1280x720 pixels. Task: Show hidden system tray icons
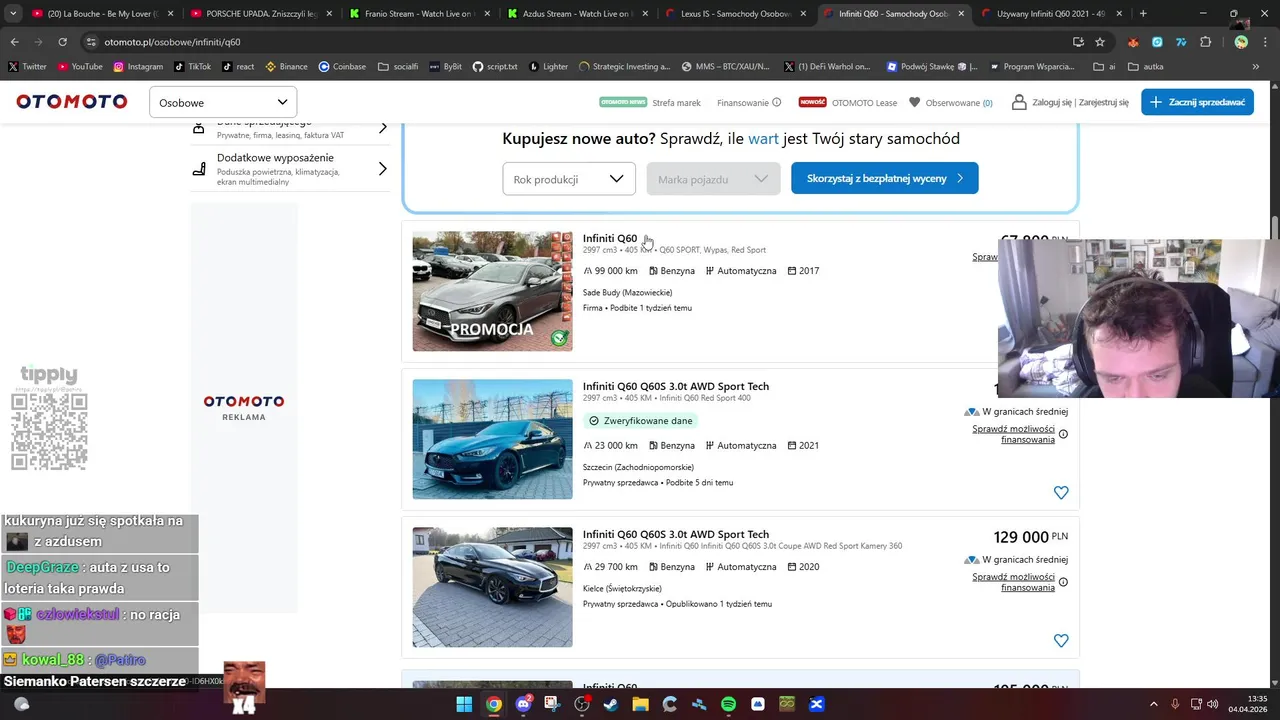click(1153, 704)
